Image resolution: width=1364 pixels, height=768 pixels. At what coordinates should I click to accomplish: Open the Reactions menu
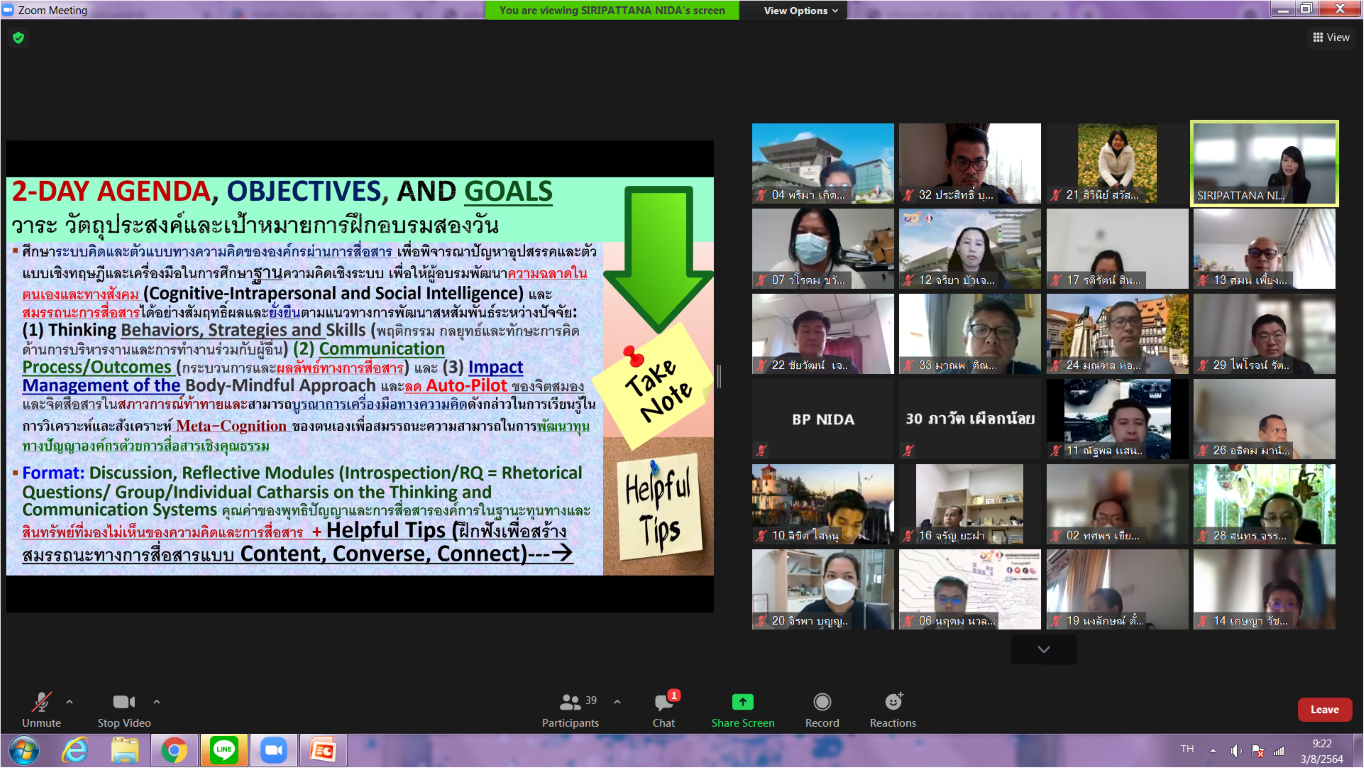point(893,703)
